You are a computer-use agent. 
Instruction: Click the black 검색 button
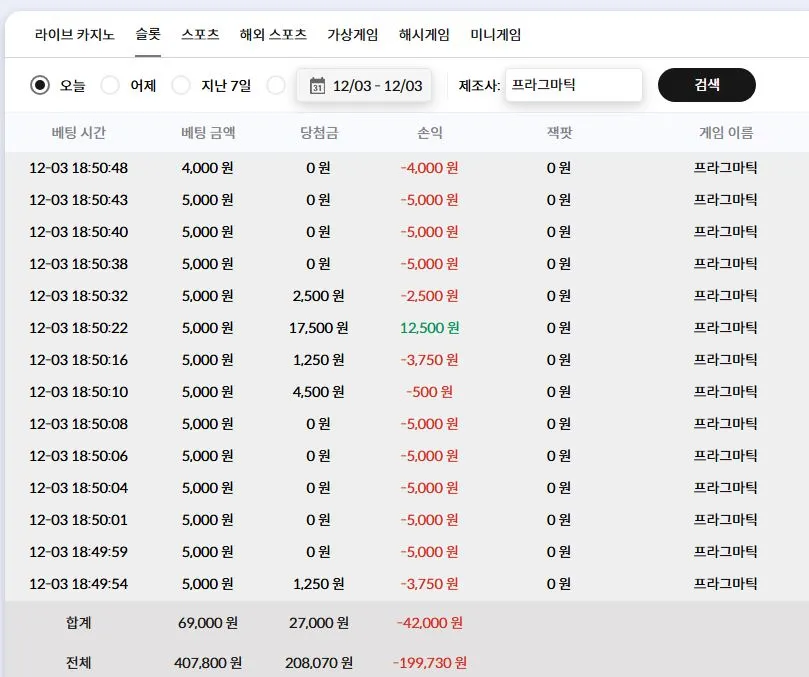pos(707,85)
